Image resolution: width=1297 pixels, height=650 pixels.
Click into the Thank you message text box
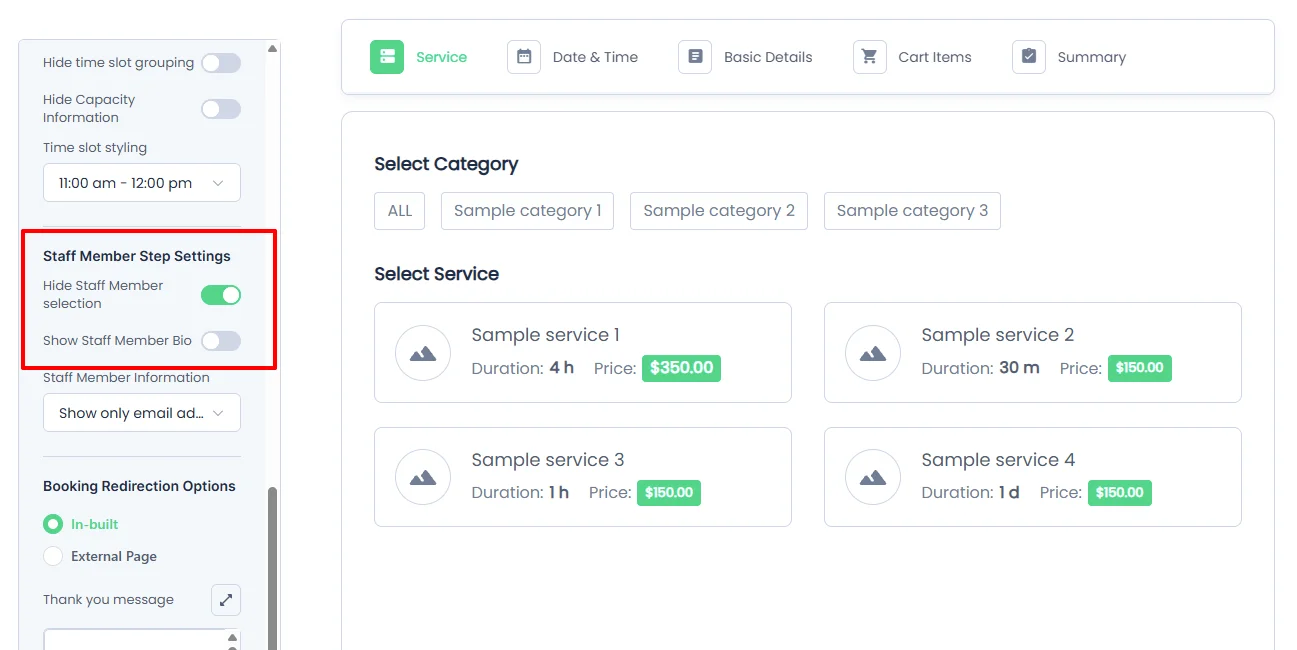pos(134,640)
